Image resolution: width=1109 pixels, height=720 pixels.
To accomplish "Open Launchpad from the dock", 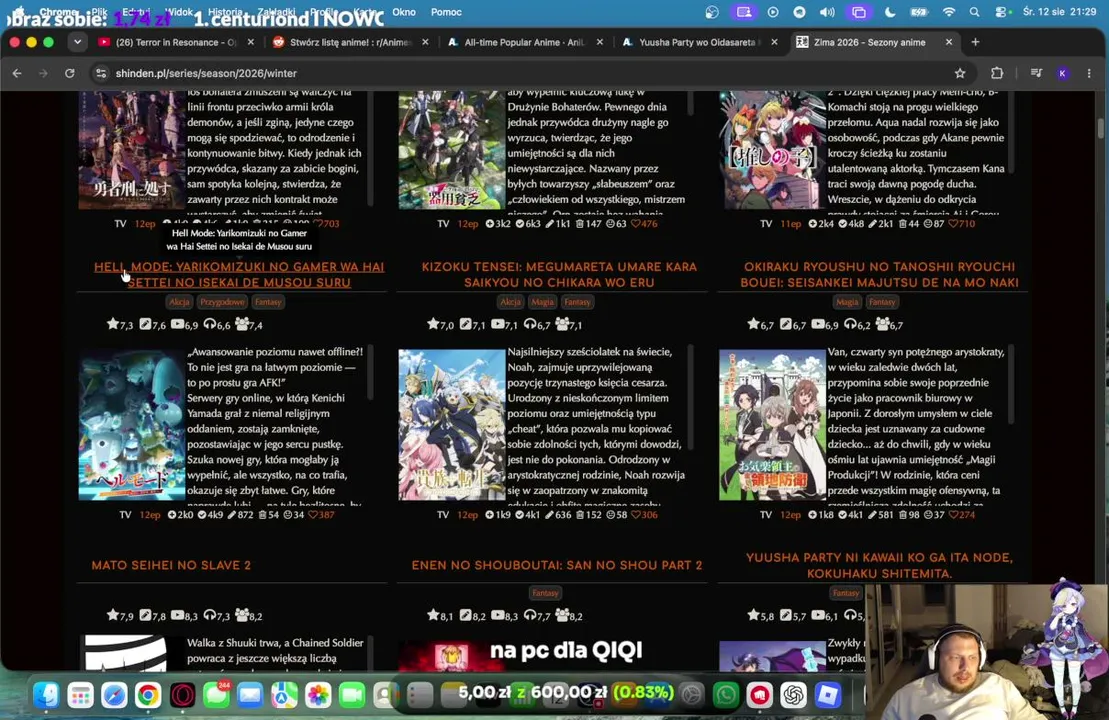I will click(x=80, y=695).
